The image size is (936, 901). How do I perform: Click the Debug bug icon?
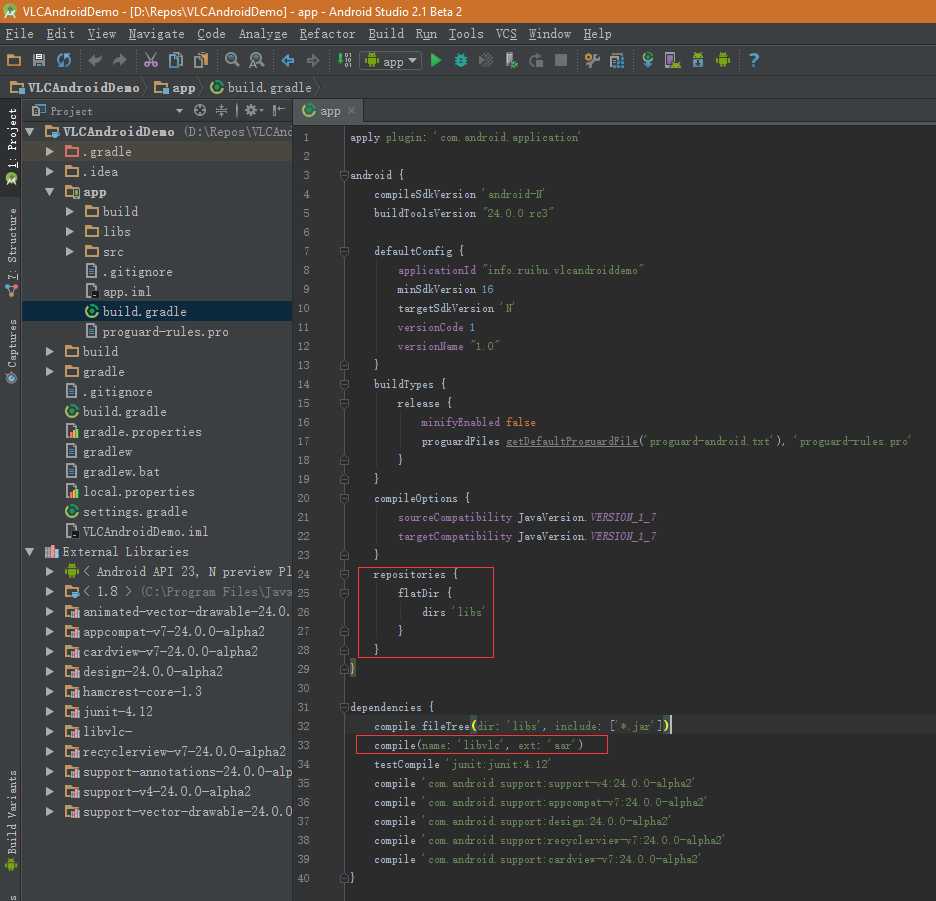click(461, 60)
